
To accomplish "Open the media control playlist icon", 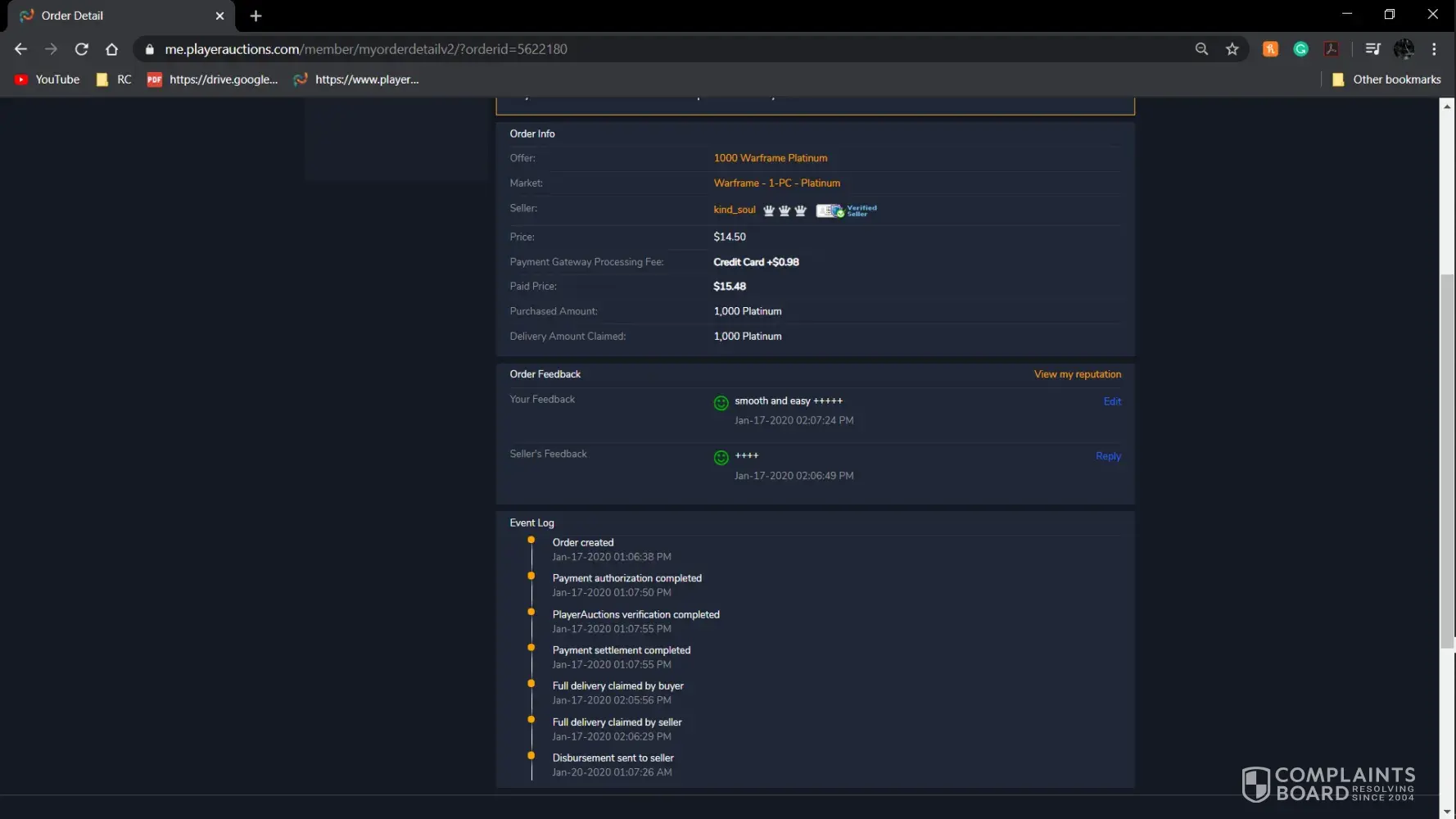I will pos(1373,49).
